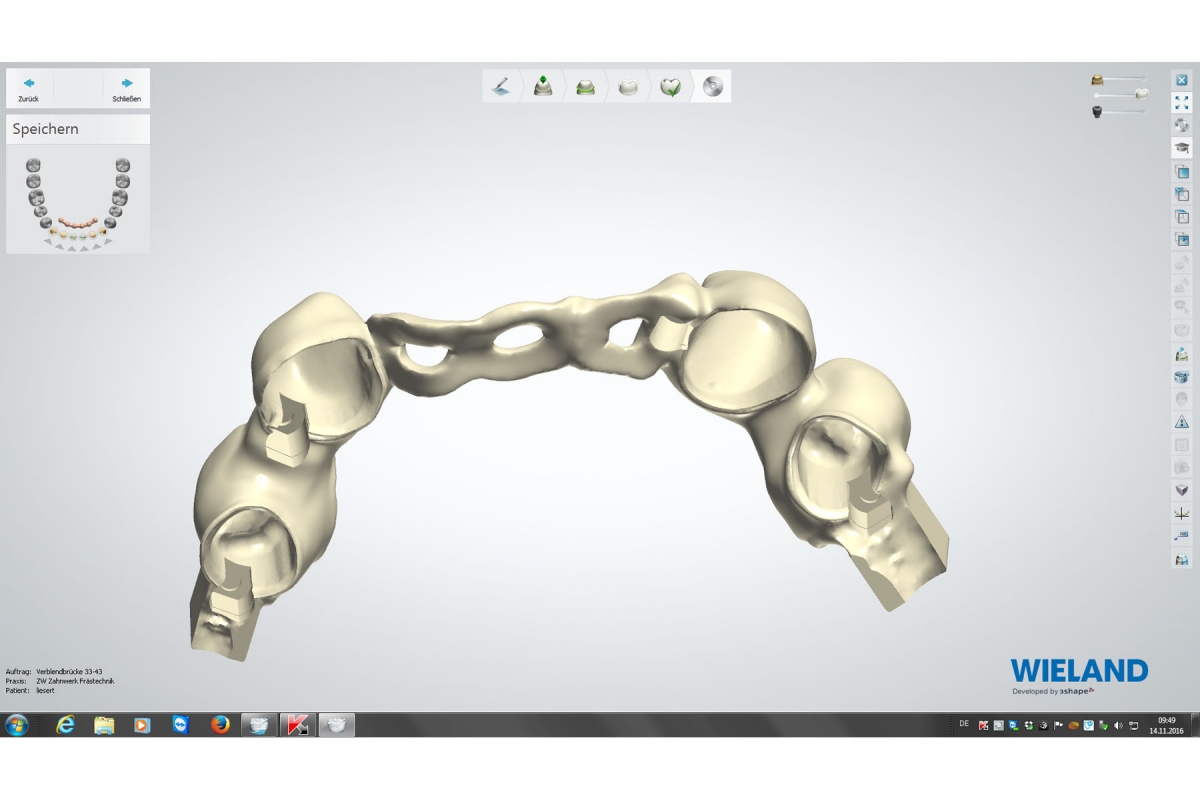Open the Windows Start menu
Screen dimensions: 1200x800
pos(17,725)
